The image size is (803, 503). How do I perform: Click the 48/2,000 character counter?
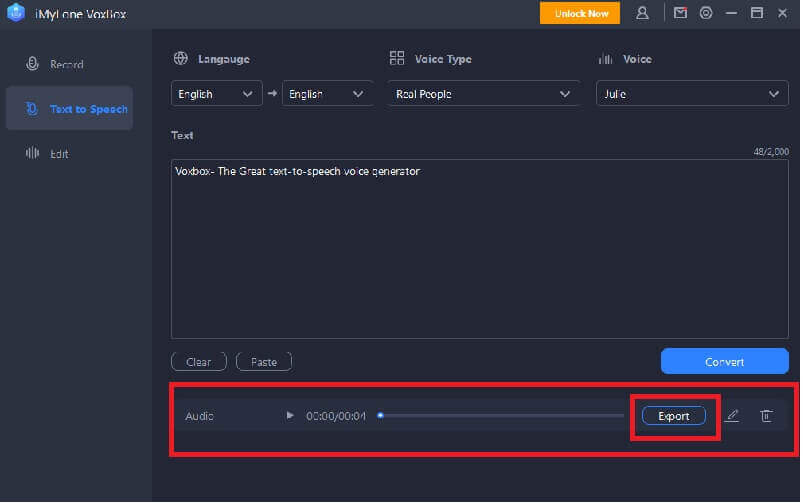click(771, 152)
